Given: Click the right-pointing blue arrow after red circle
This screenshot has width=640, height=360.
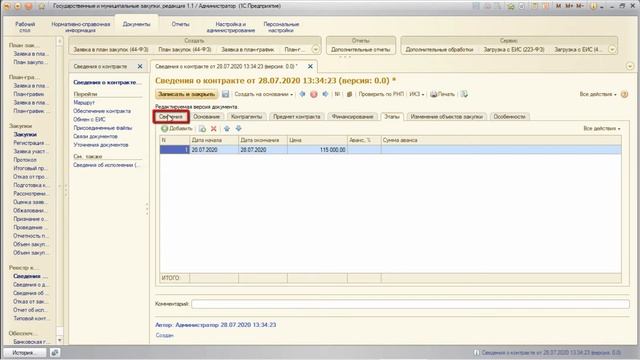Looking at the screenshot, I should [x=325, y=94].
